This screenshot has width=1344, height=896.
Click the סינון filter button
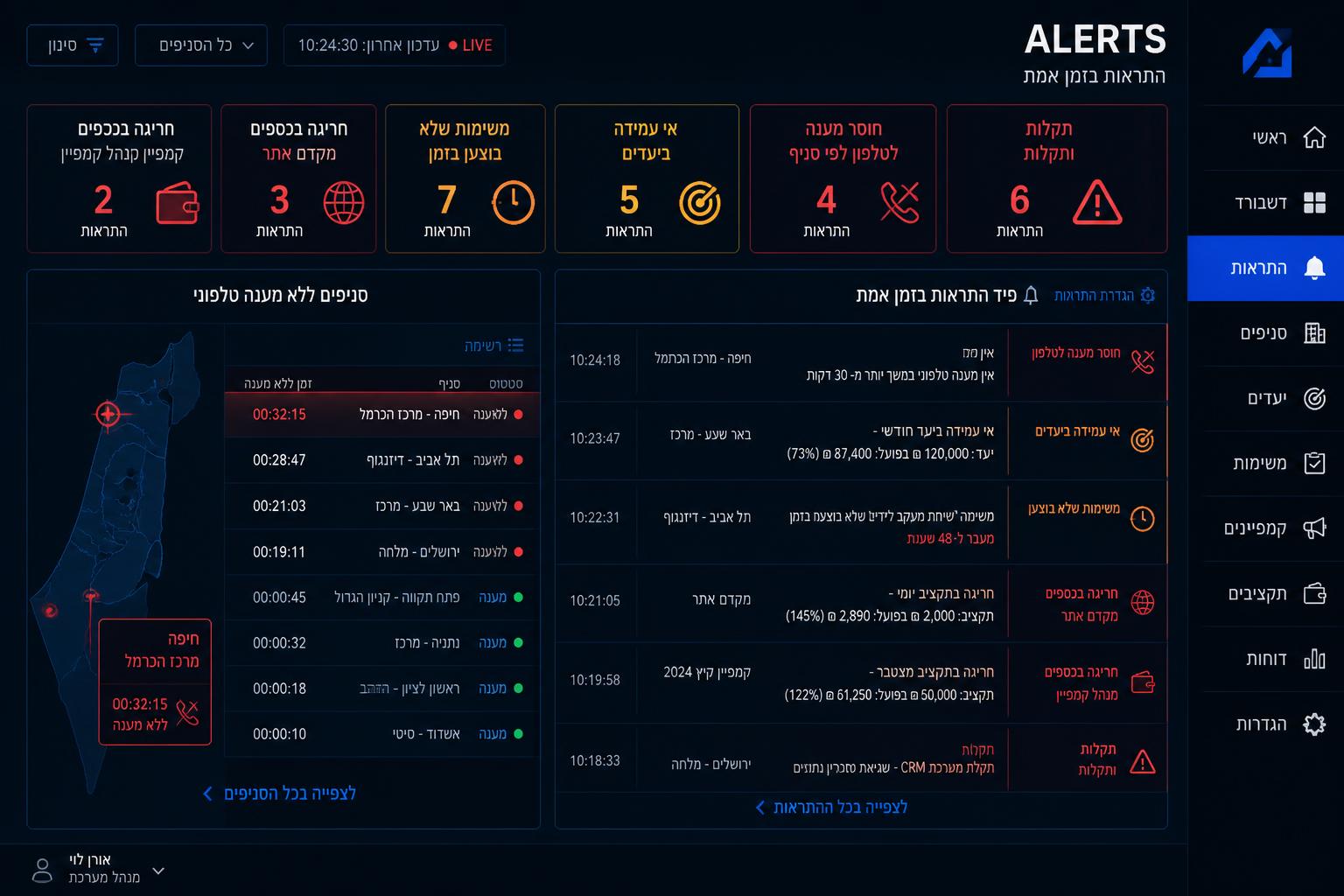click(73, 45)
